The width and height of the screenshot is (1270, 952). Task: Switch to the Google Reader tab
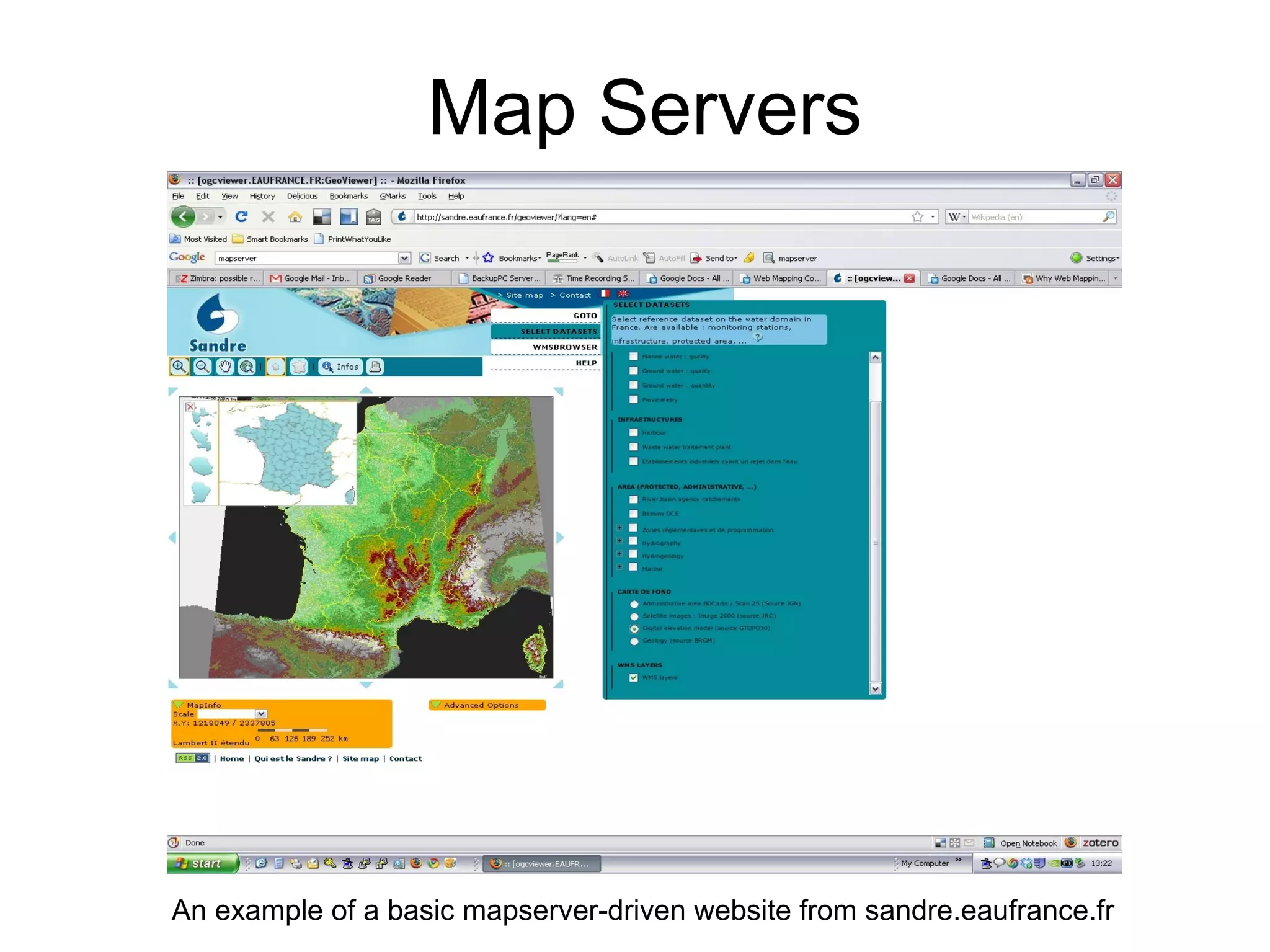(x=404, y=278)
